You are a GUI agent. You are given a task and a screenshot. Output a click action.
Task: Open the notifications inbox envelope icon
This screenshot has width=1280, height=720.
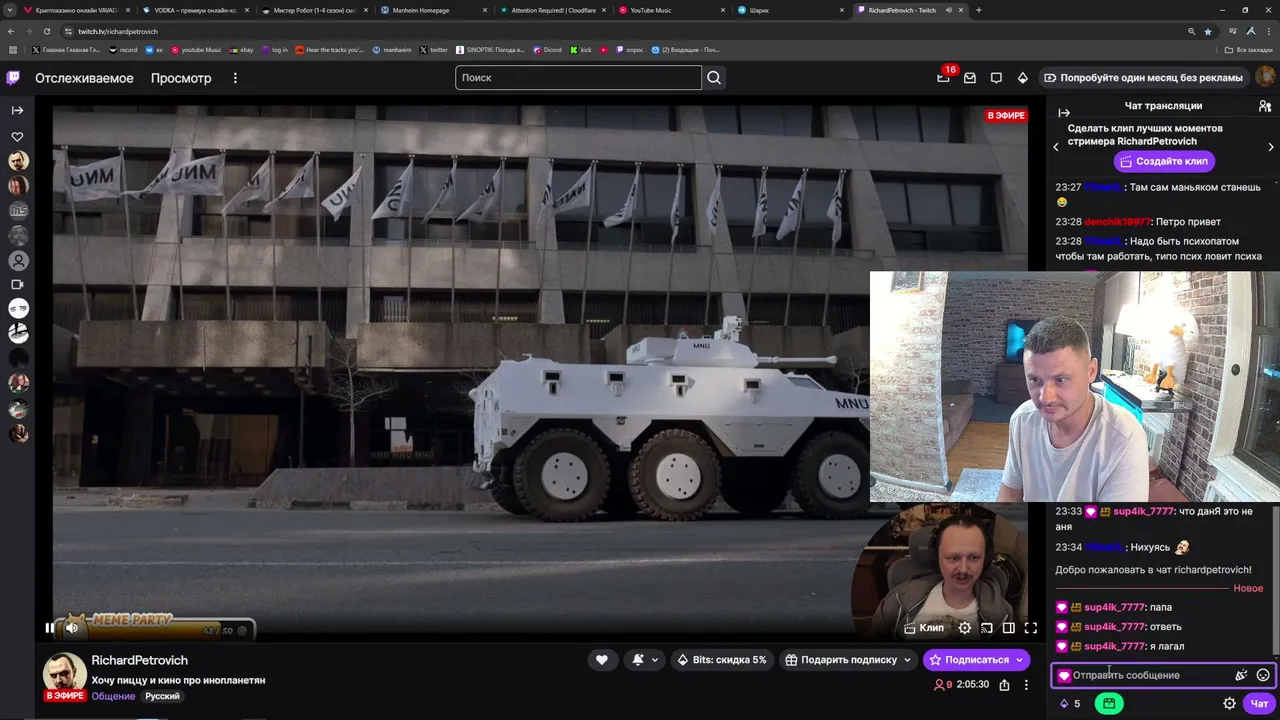coord(970,78)
